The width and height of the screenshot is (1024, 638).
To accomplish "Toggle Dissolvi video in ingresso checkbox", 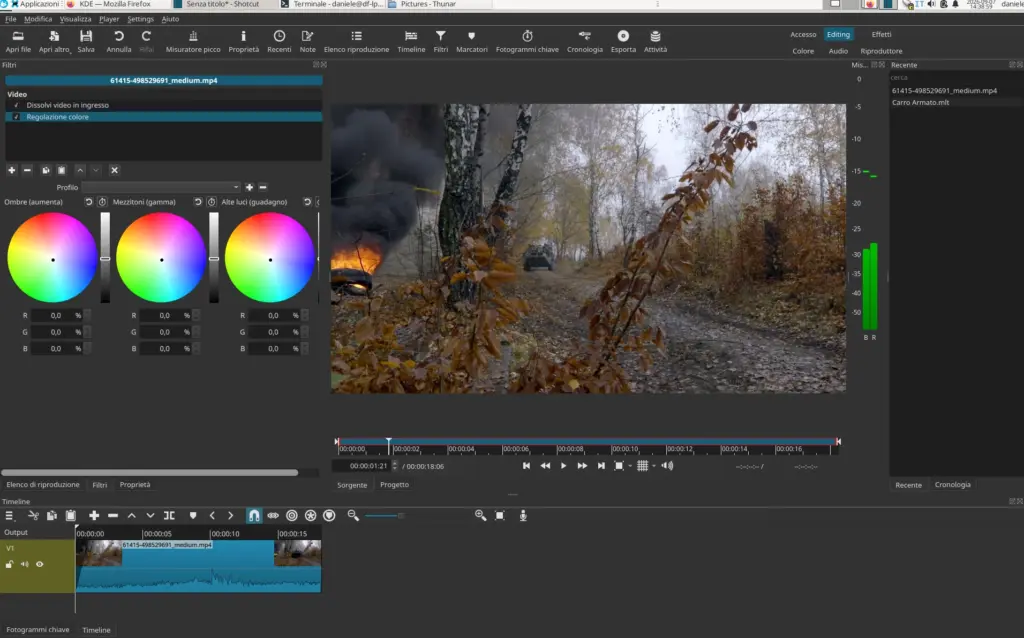I will click(16, 105).
